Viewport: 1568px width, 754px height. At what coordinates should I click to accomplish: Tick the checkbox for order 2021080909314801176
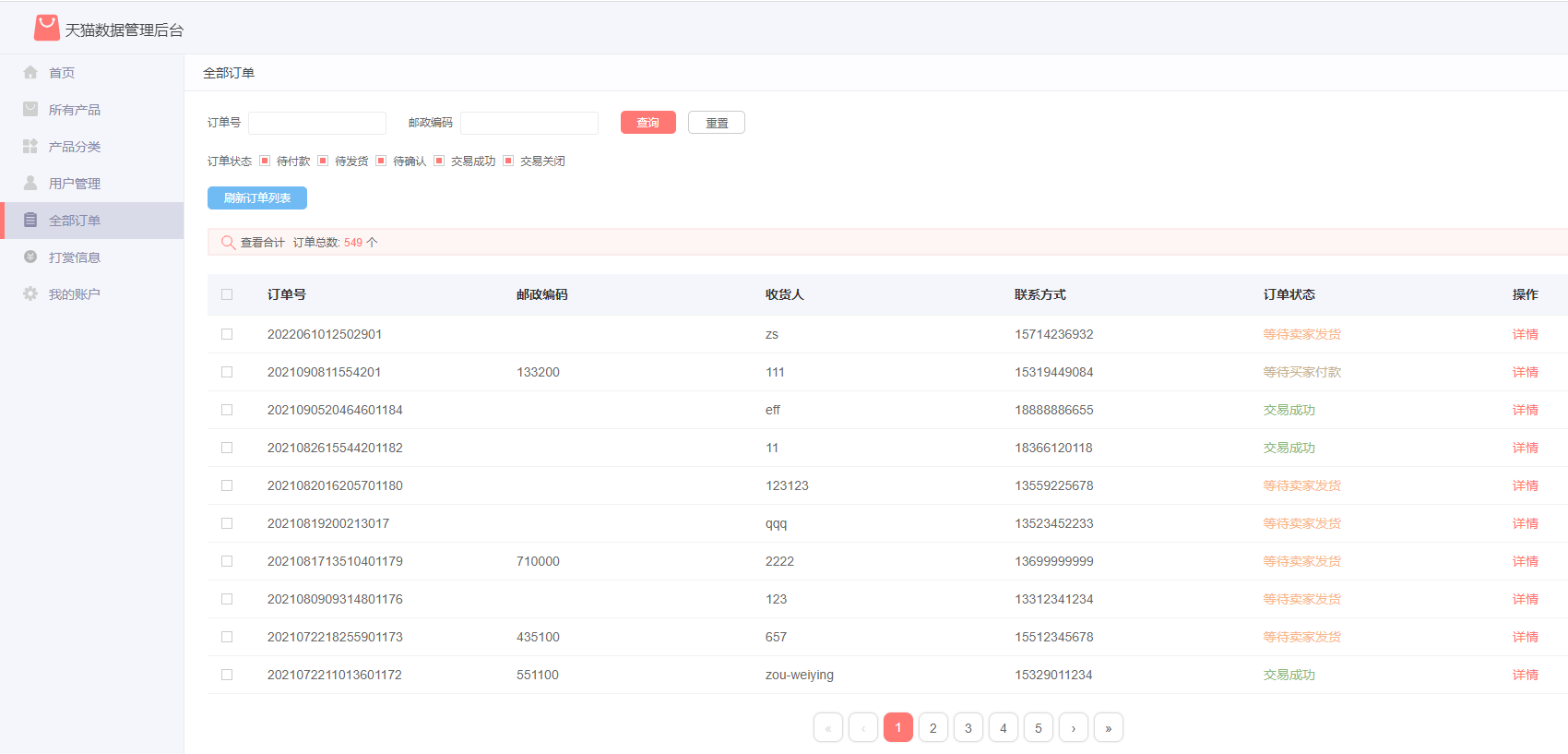coord(227,599)
